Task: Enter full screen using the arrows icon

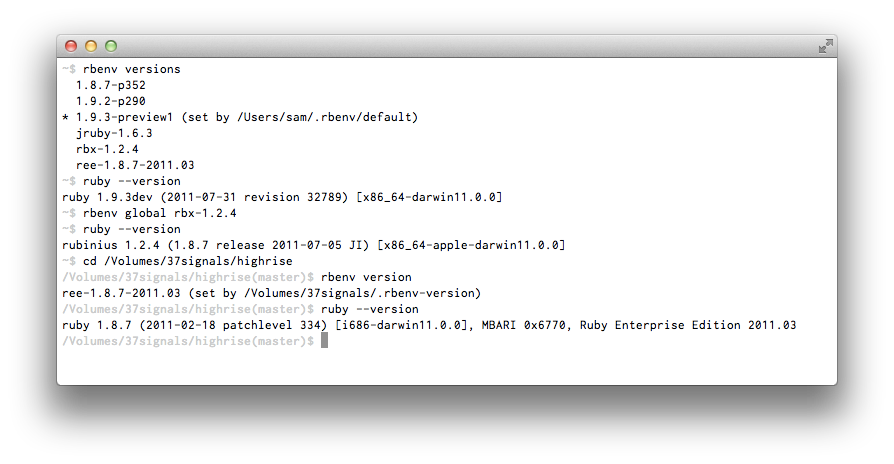Action: (825, 46)
